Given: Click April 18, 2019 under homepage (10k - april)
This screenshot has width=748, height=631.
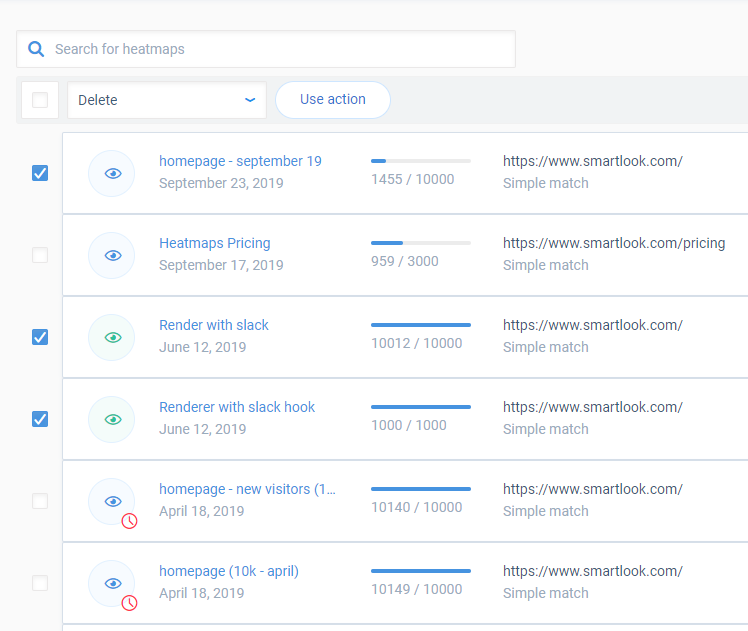Looking at the screenshot, I should [201, 593].
